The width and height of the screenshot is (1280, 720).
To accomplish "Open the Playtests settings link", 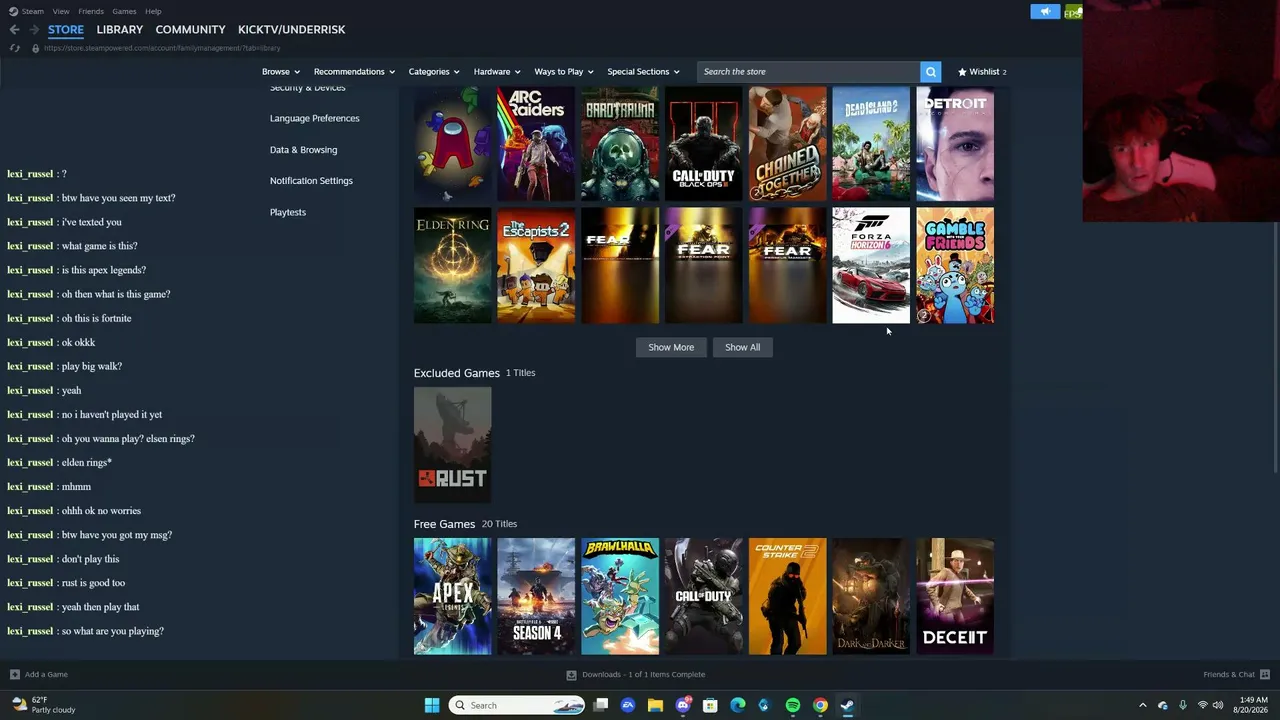I will pos(288,212).
